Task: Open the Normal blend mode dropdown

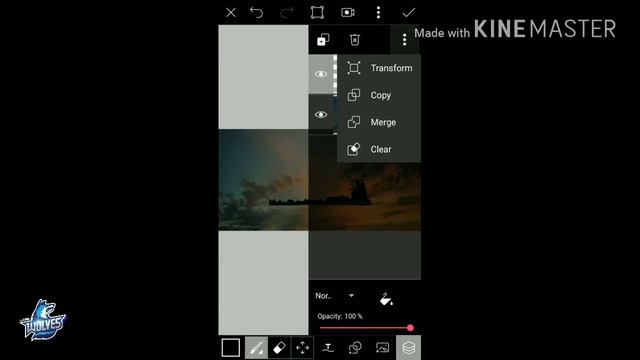Action: point(335,296)
